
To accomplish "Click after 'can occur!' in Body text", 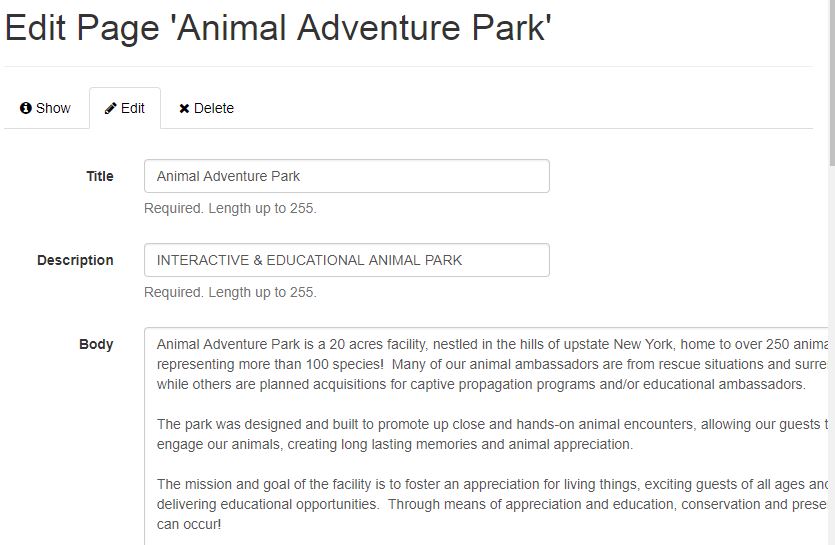I will pos(222,524).
